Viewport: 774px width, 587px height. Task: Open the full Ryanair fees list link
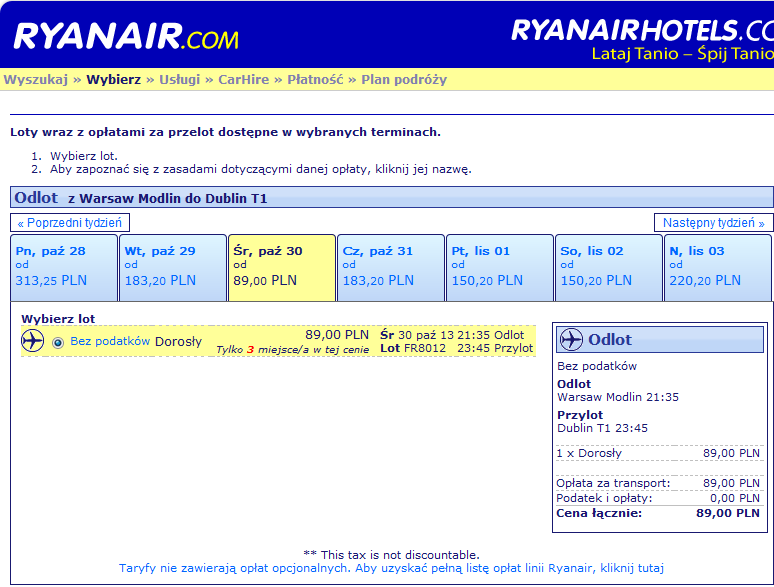(391, 568)
